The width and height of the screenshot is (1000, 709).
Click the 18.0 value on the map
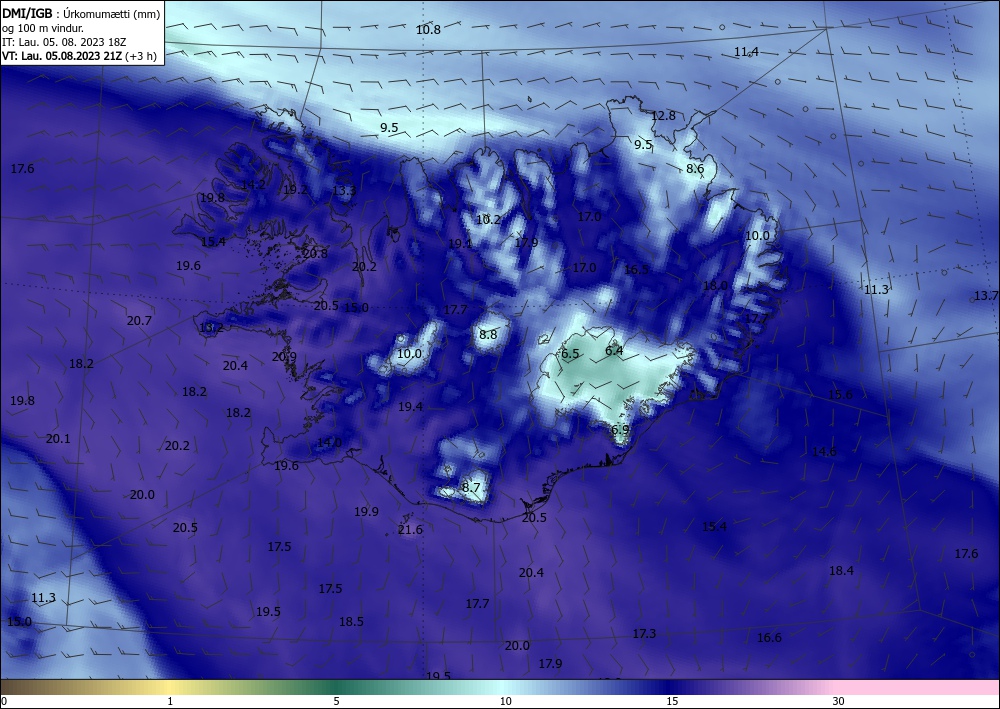[x=715, y=285]
